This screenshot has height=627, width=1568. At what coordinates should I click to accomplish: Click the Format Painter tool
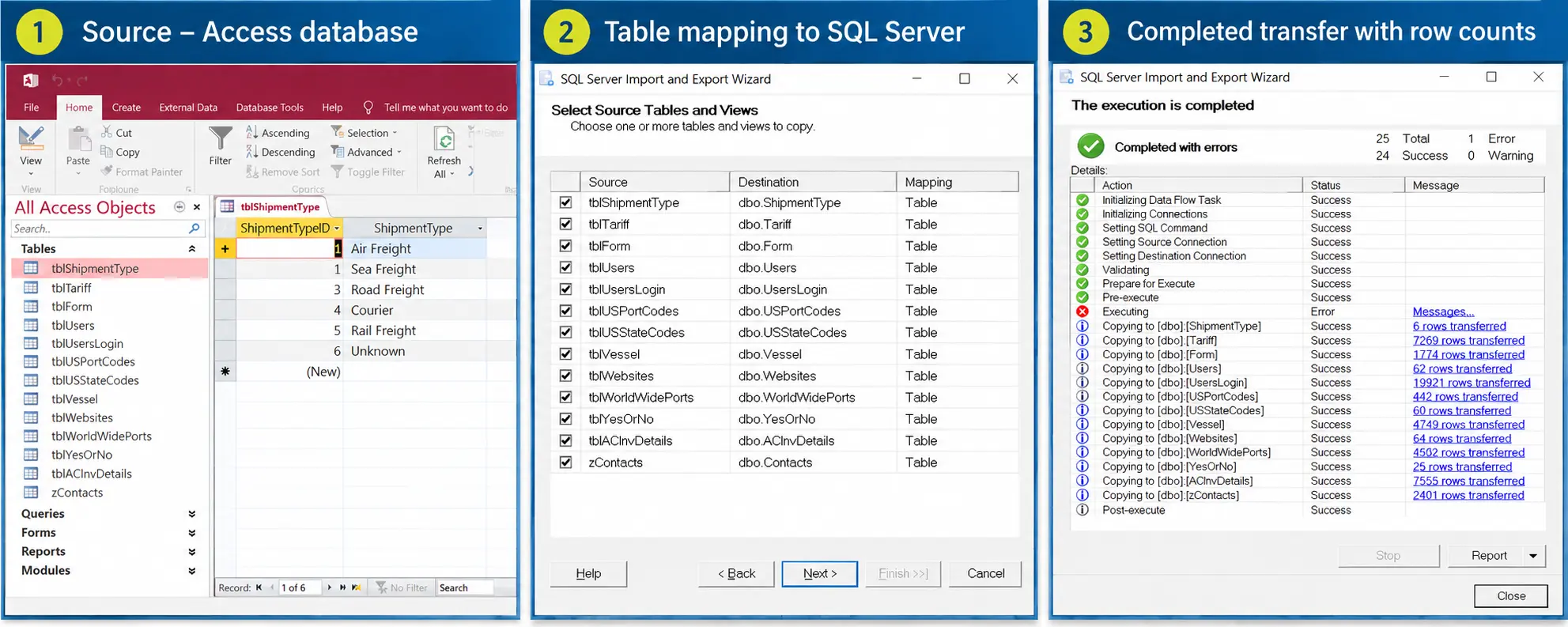(142, 172)
